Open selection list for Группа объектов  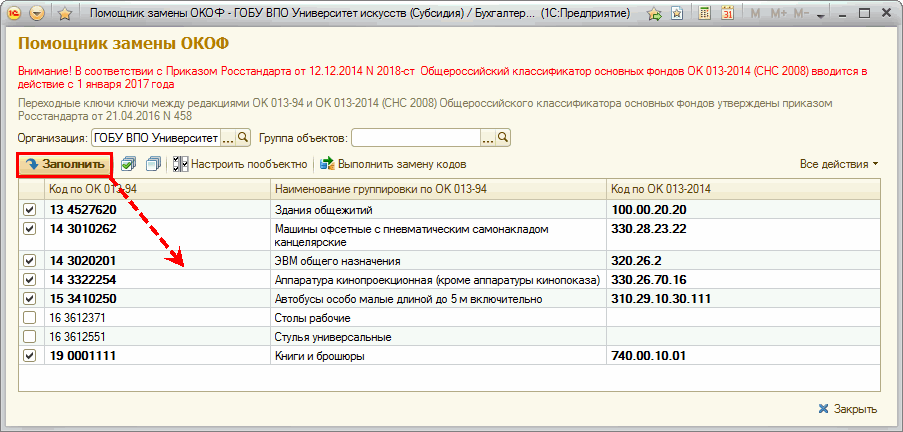488,137
